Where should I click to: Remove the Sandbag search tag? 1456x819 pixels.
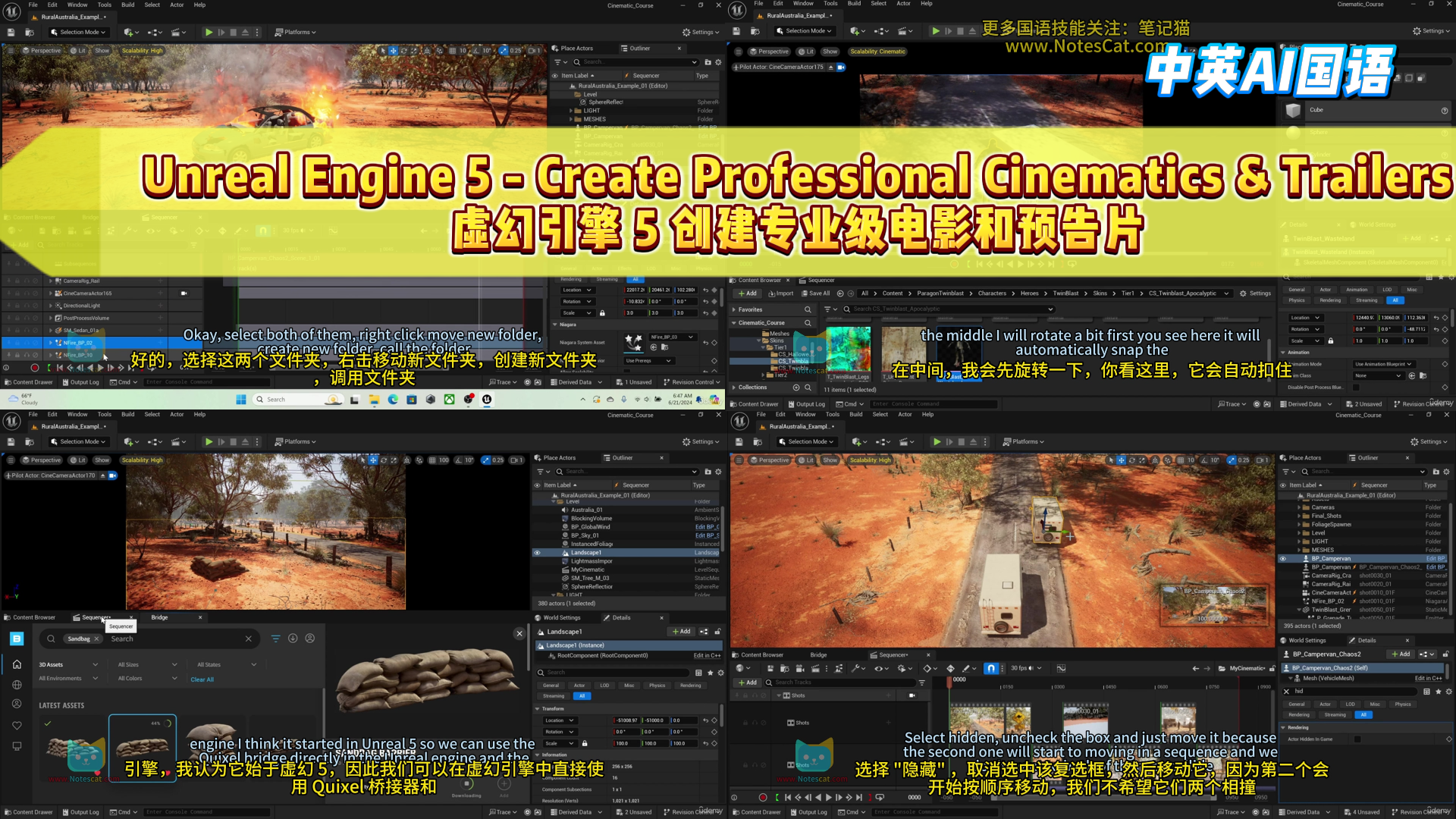point(96,639)
